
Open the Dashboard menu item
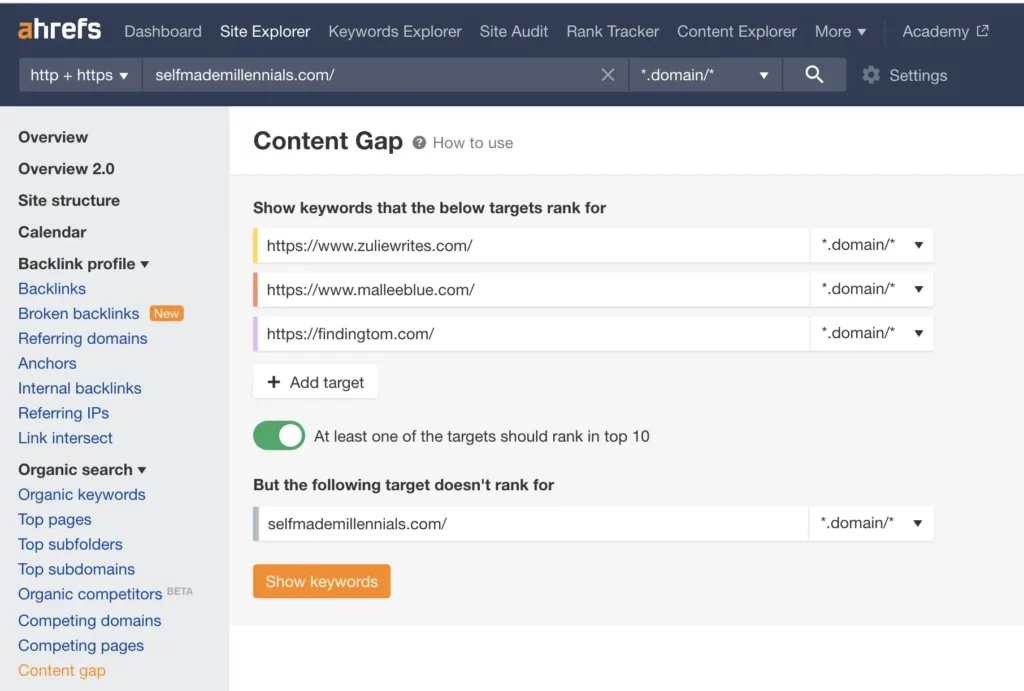pos(162,31)
